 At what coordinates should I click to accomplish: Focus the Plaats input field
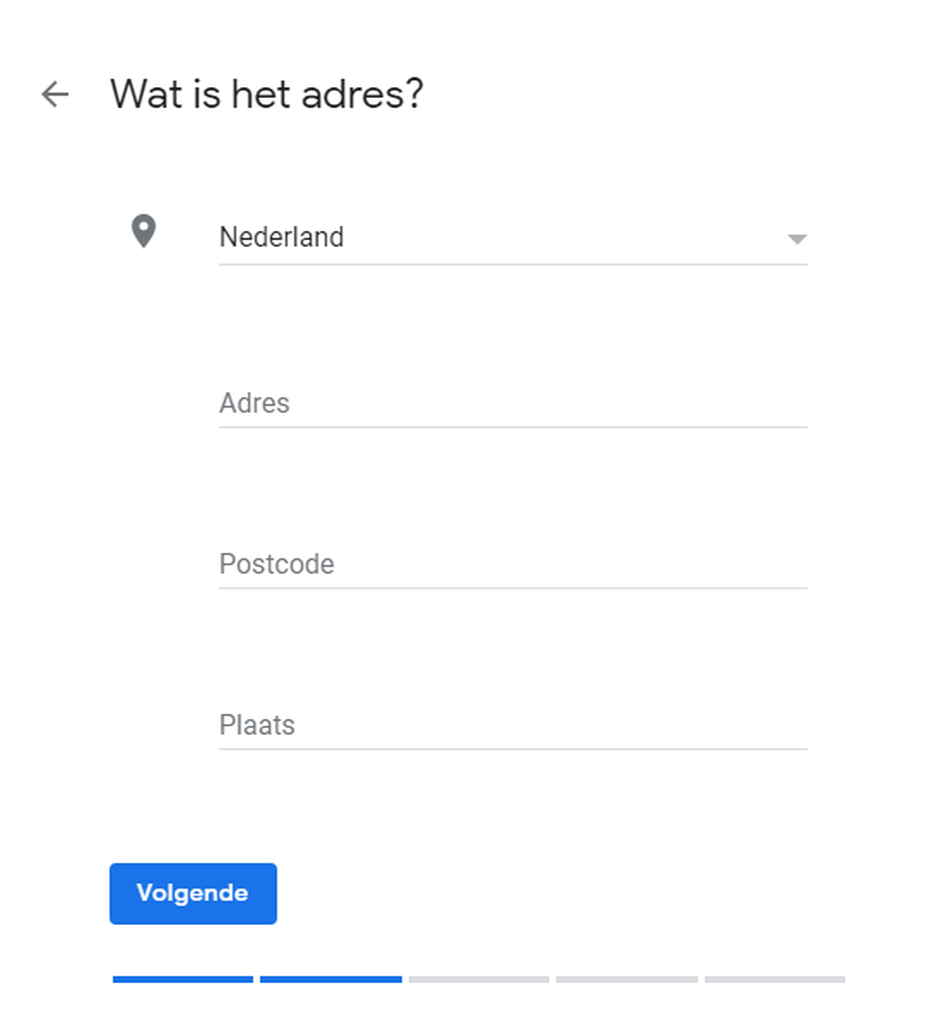click(513, 725)
